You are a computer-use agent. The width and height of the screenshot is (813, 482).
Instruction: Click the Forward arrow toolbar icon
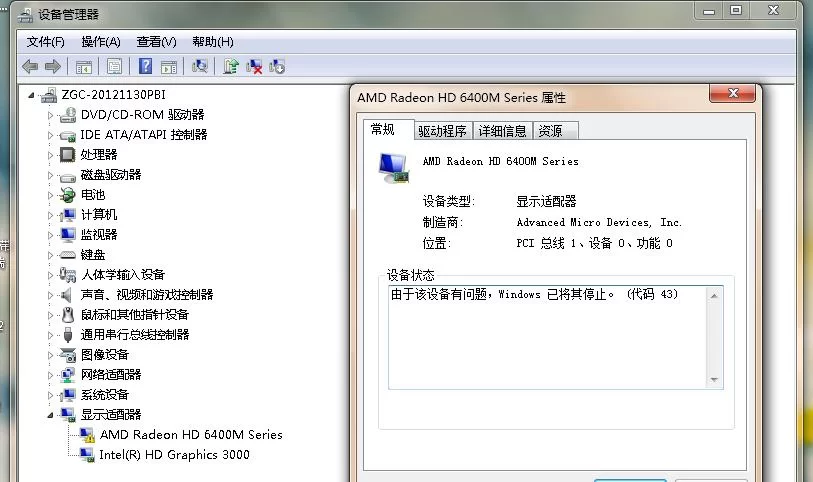(x=53, y=66)
